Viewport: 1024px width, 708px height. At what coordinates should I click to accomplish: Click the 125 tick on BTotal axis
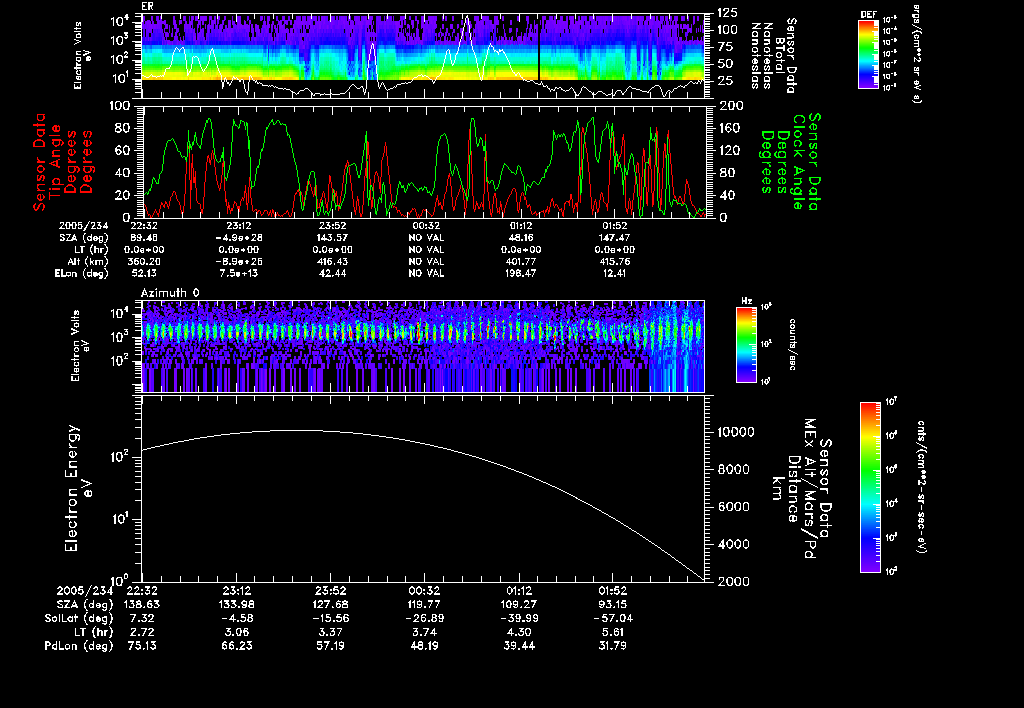(728, 12)
